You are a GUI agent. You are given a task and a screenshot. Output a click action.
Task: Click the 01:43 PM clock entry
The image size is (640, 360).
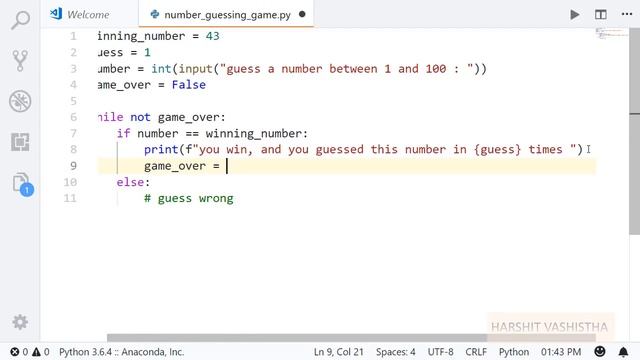click(561, 352)
